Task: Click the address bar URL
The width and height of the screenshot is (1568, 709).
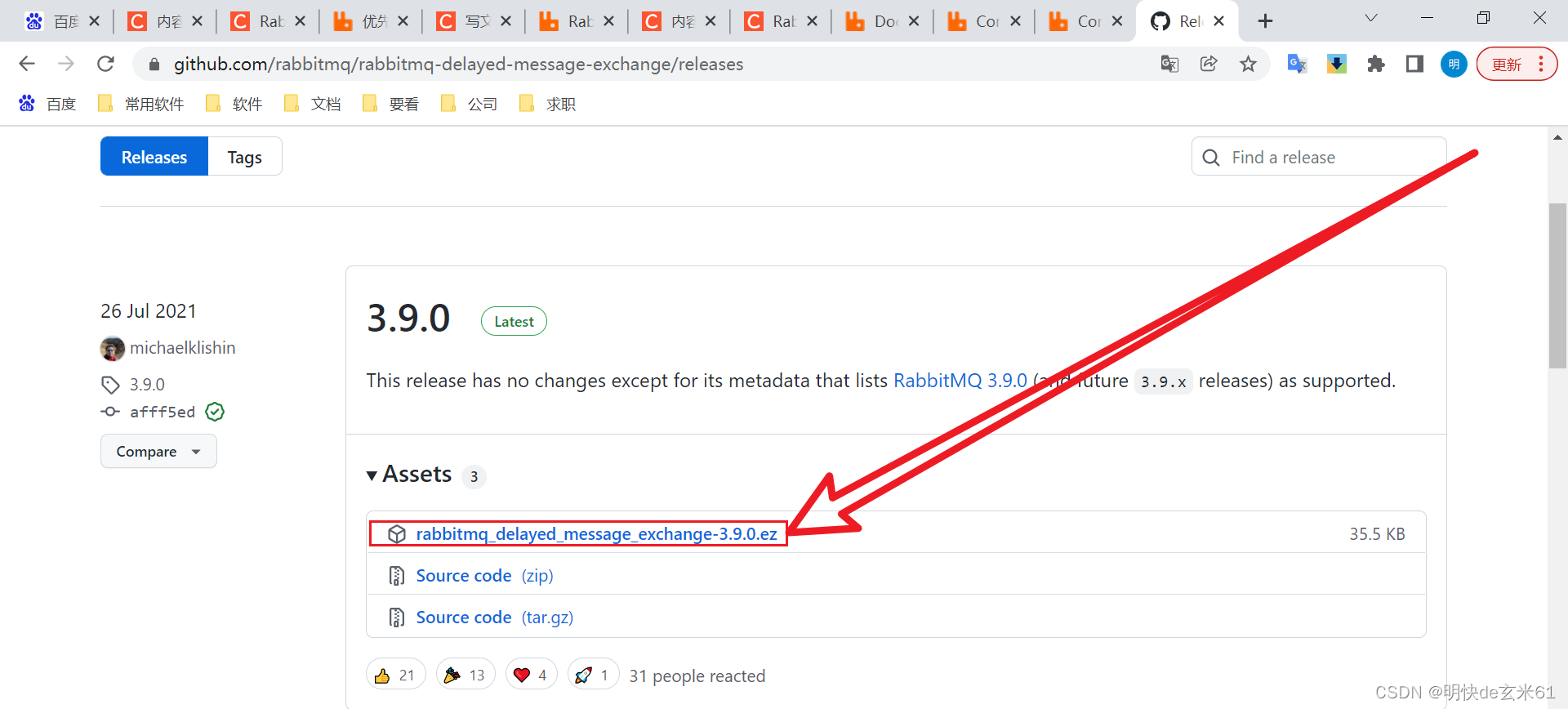Action: [458, 64]
